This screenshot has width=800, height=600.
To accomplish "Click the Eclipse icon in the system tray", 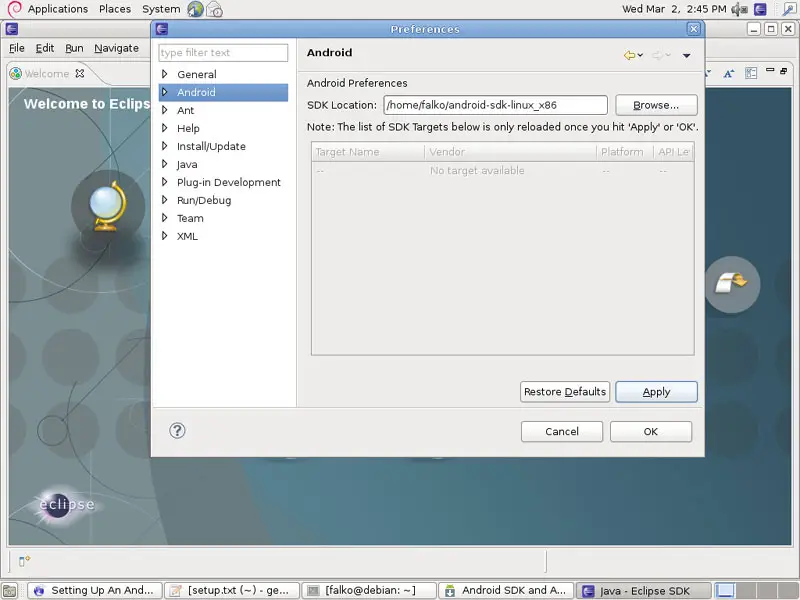I will [760, 9].
